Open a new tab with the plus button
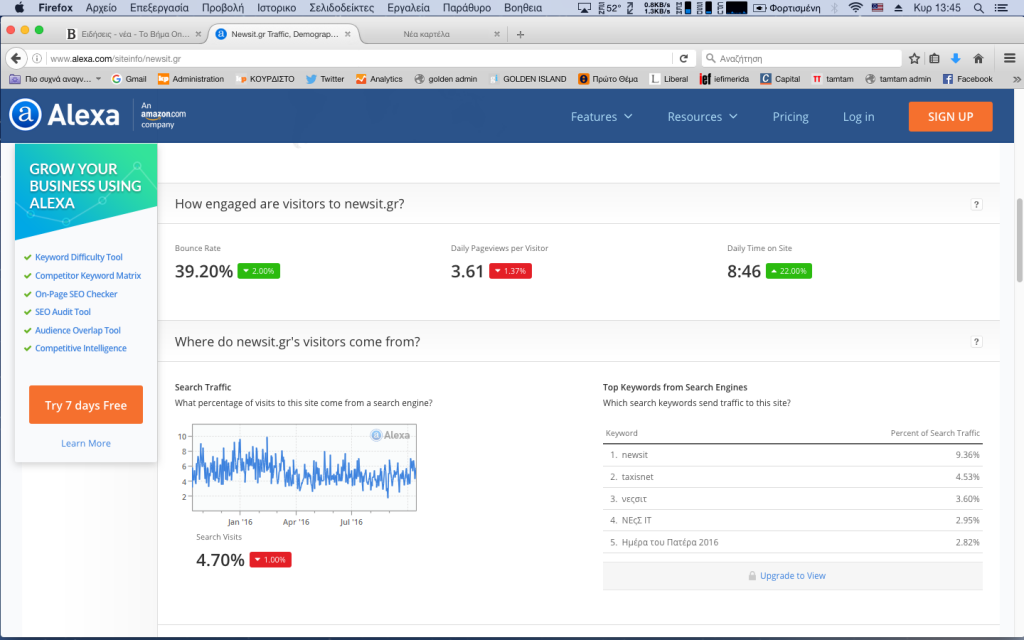 (x=520, y=34)
